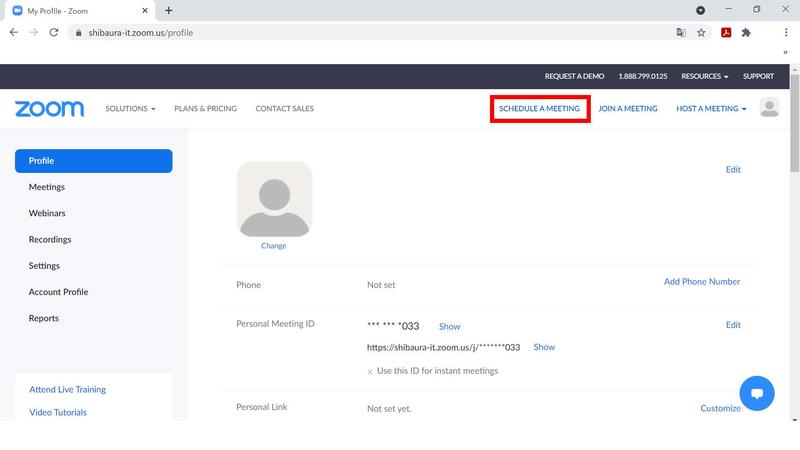Open the Adobe Acrobat extension icon

[x=726, y=33]
